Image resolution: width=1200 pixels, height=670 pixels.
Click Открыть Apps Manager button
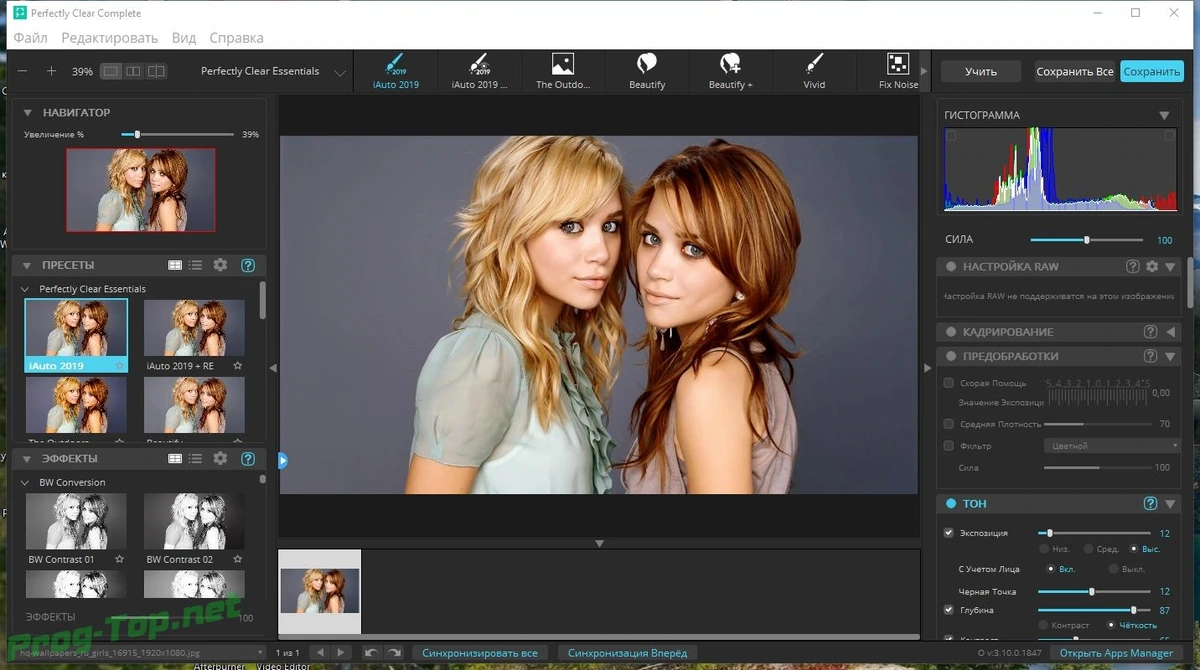[1117, 653]
